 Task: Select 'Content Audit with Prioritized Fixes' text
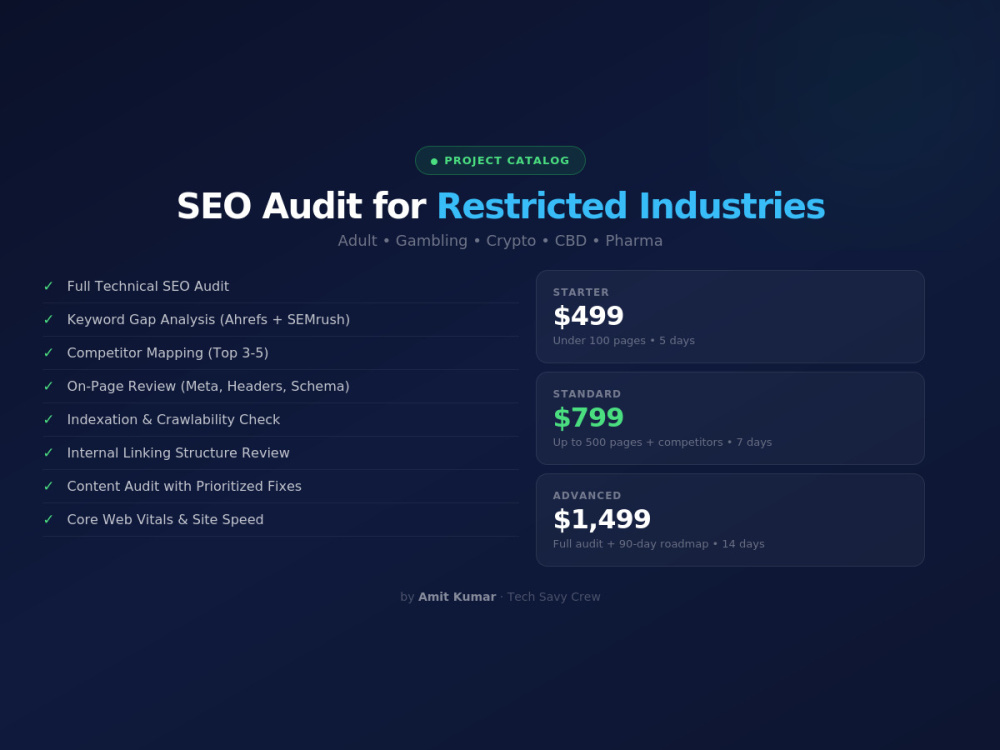(184, 486)
